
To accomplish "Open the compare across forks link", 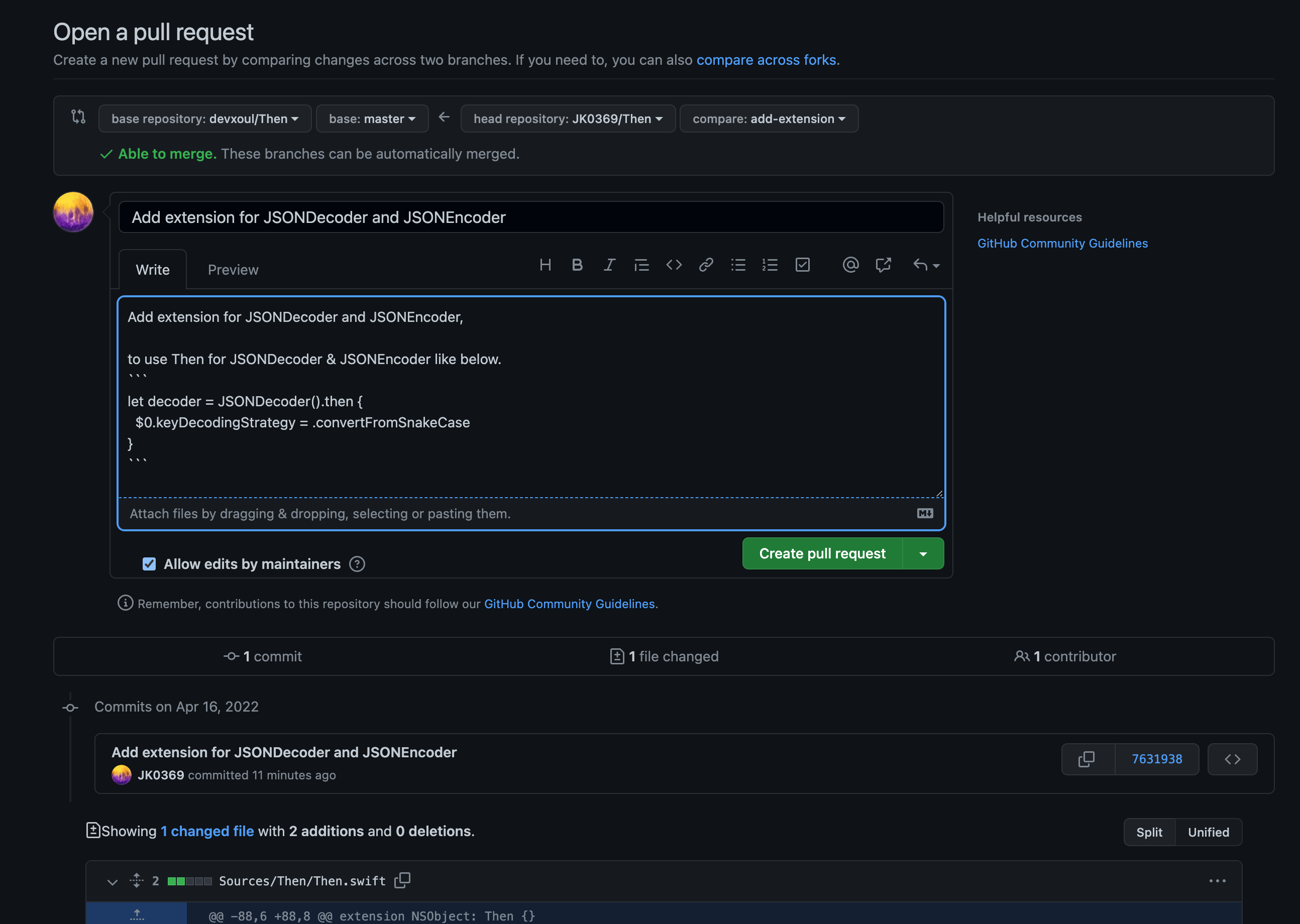I will [766, 60].
